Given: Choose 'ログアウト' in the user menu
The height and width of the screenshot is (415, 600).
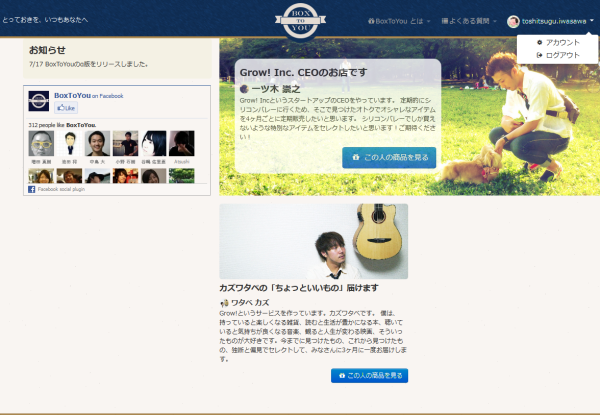Looking at the screenshot, I should tap(558, 55).
